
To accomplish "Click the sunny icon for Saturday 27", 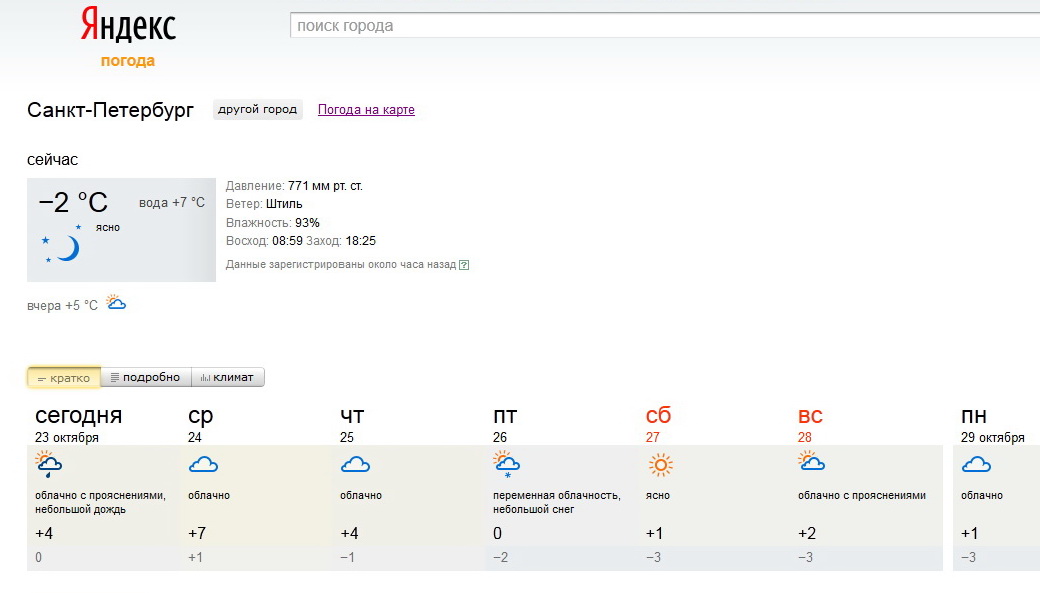I will tap(660, 465).
